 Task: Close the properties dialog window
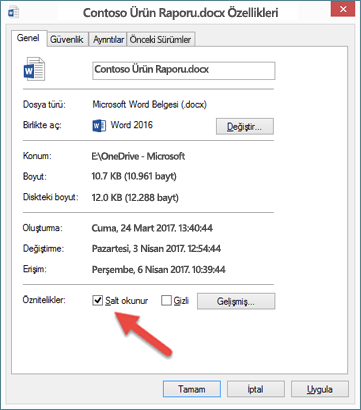click(x=343, y=9)
